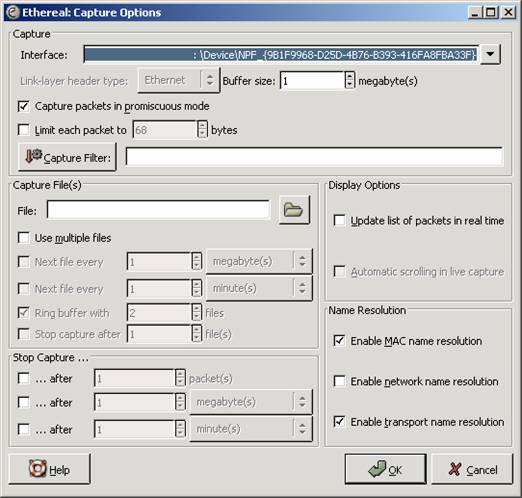Click the Help lifebuoy button

[x=49, y=469]
